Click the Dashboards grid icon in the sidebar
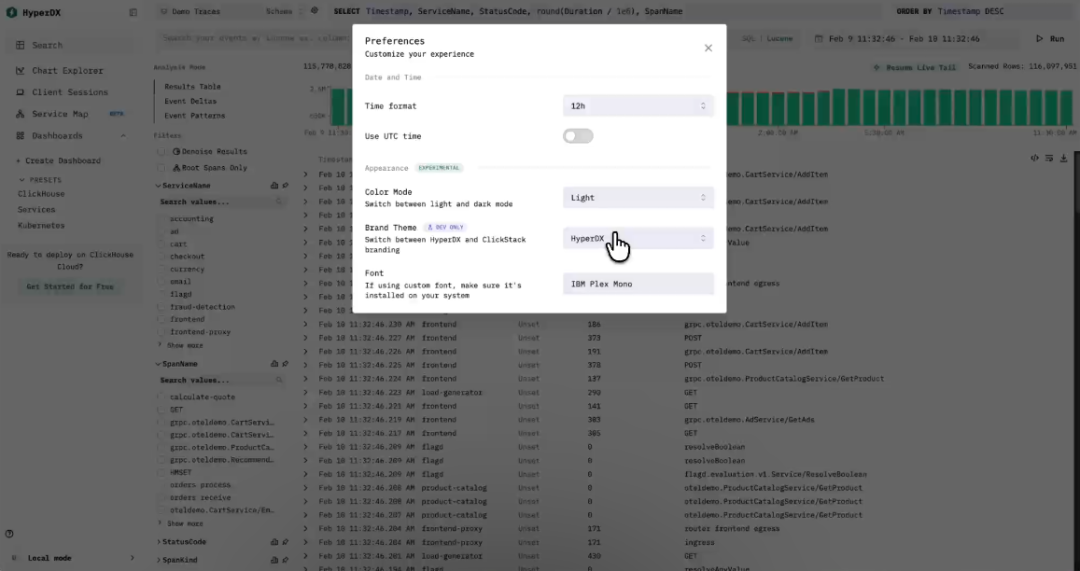 20,136
